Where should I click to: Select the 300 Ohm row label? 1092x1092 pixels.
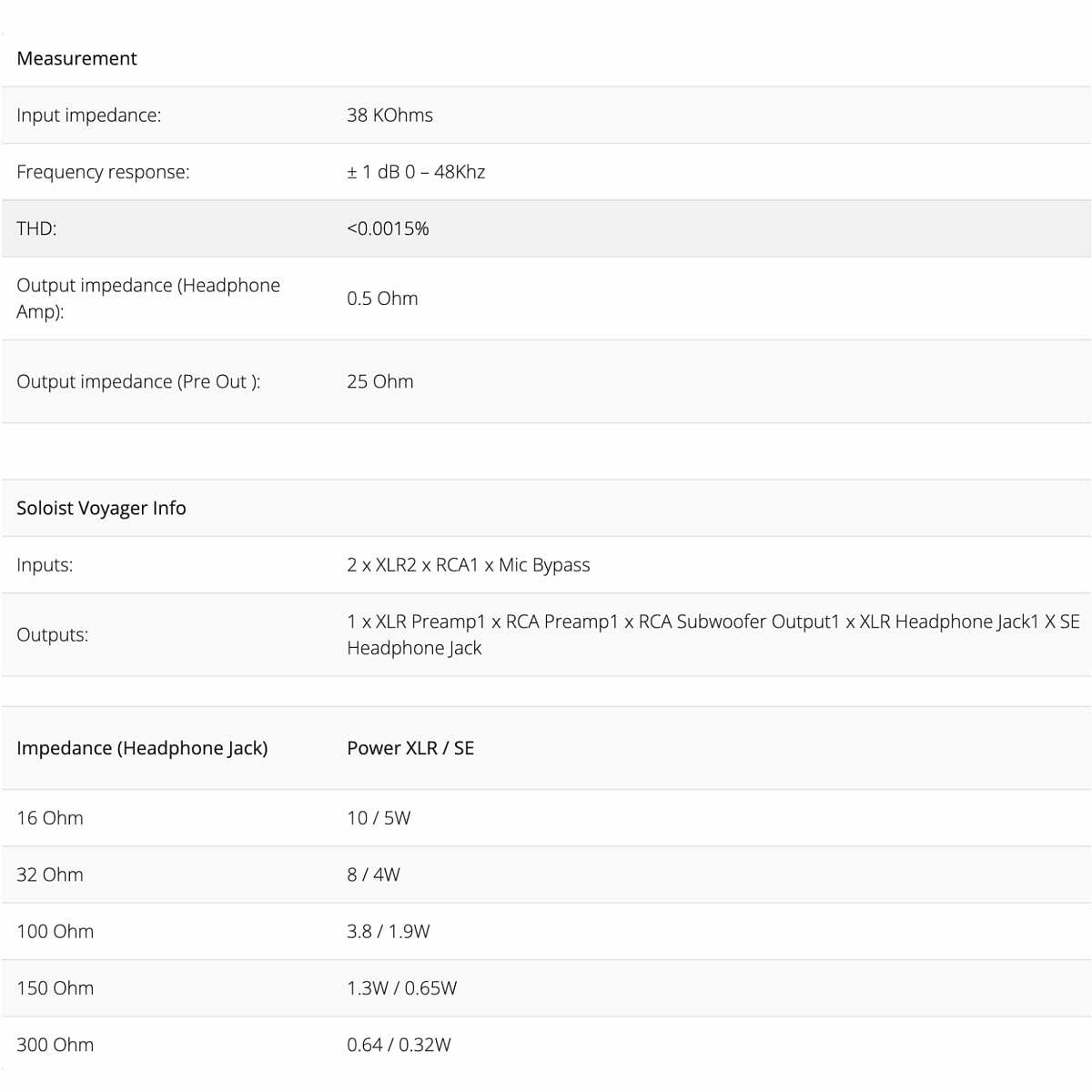(55, 1045)
